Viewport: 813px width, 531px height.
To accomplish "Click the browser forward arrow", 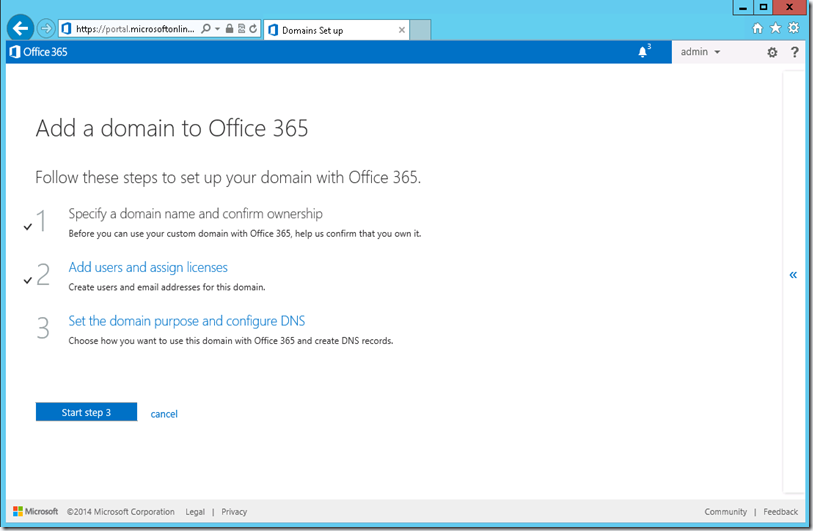I will [46, 29].
